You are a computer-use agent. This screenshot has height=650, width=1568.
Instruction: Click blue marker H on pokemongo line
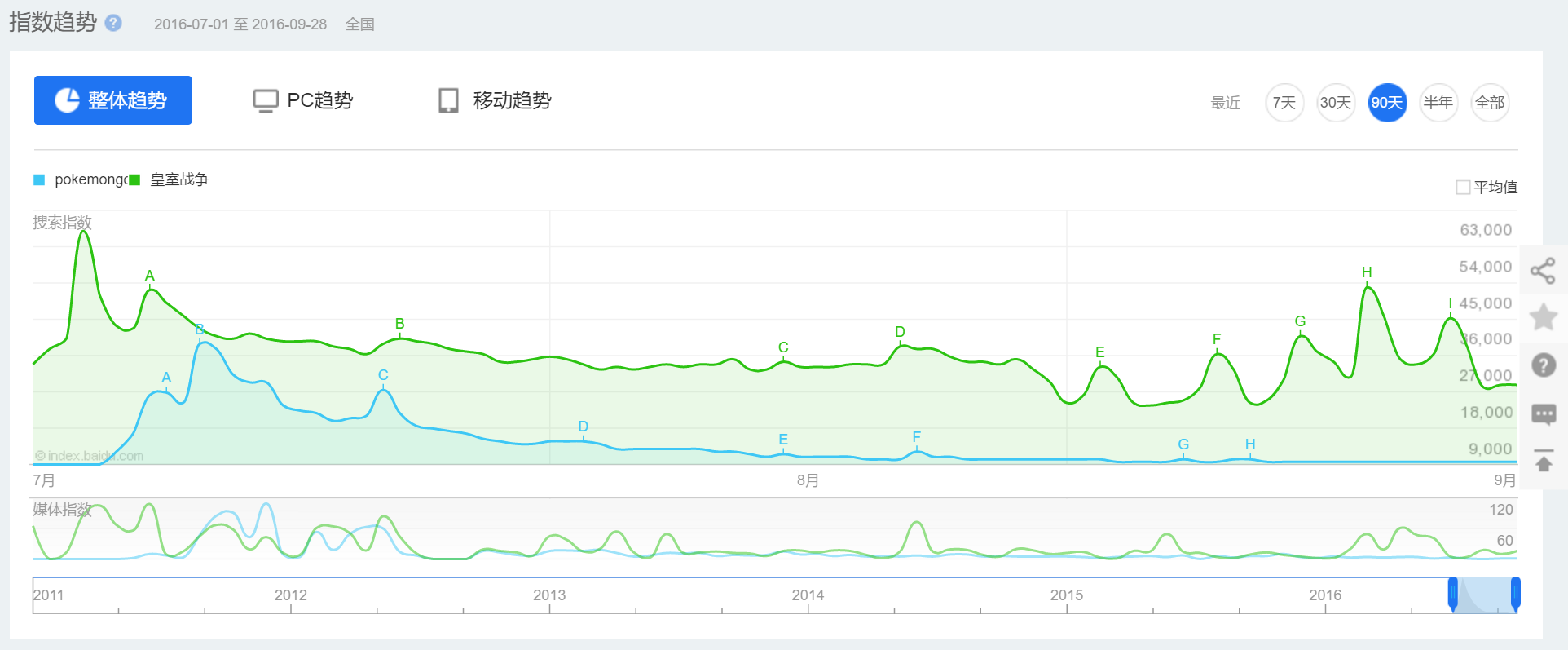pos(1250,444)
